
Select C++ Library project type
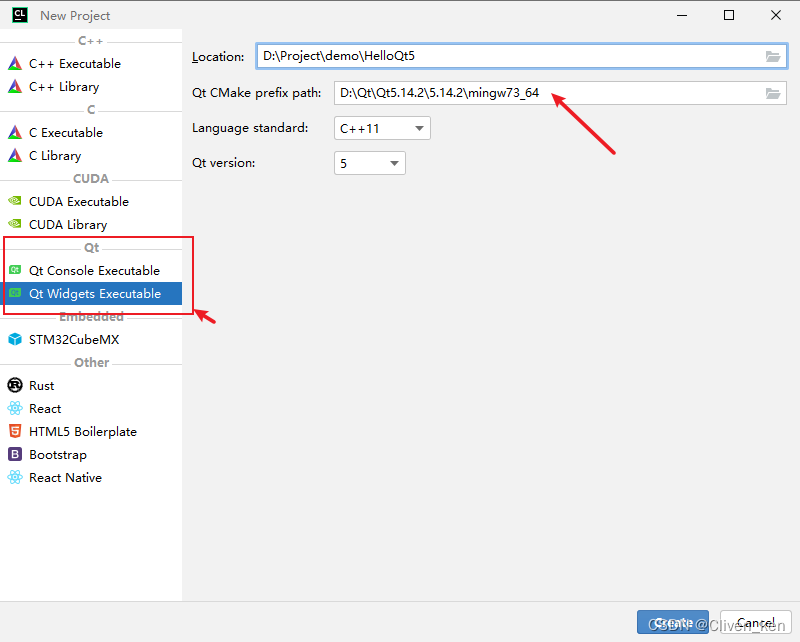(91, 86)
